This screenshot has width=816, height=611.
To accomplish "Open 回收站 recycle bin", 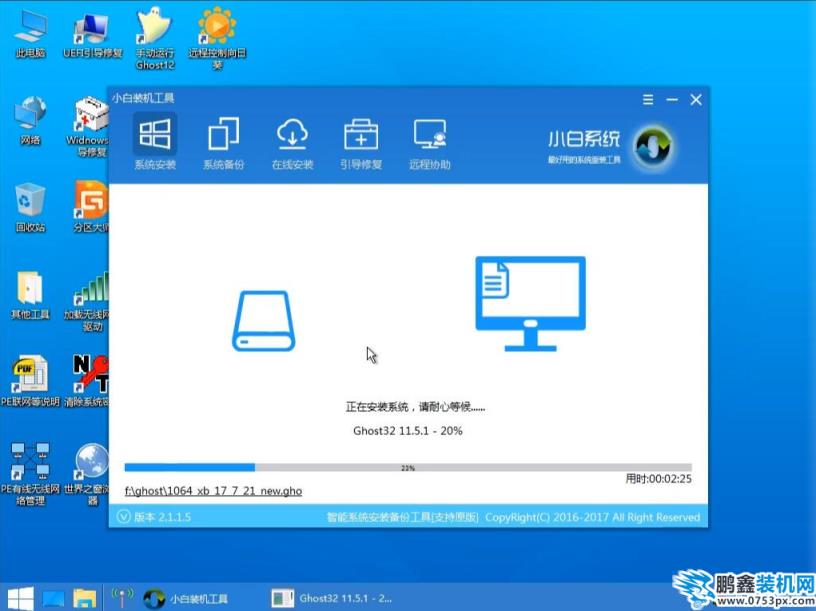I will pyautogui.click(x=30, y=207).
